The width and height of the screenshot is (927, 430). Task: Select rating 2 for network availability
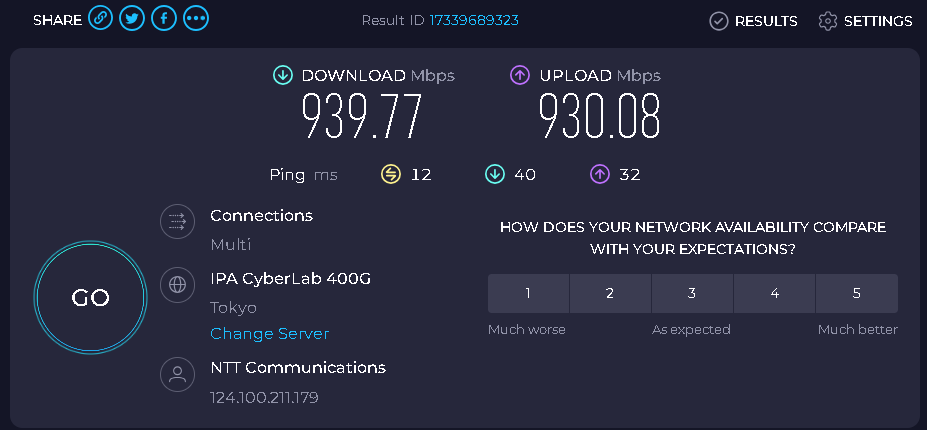click(x=611, y=293)
